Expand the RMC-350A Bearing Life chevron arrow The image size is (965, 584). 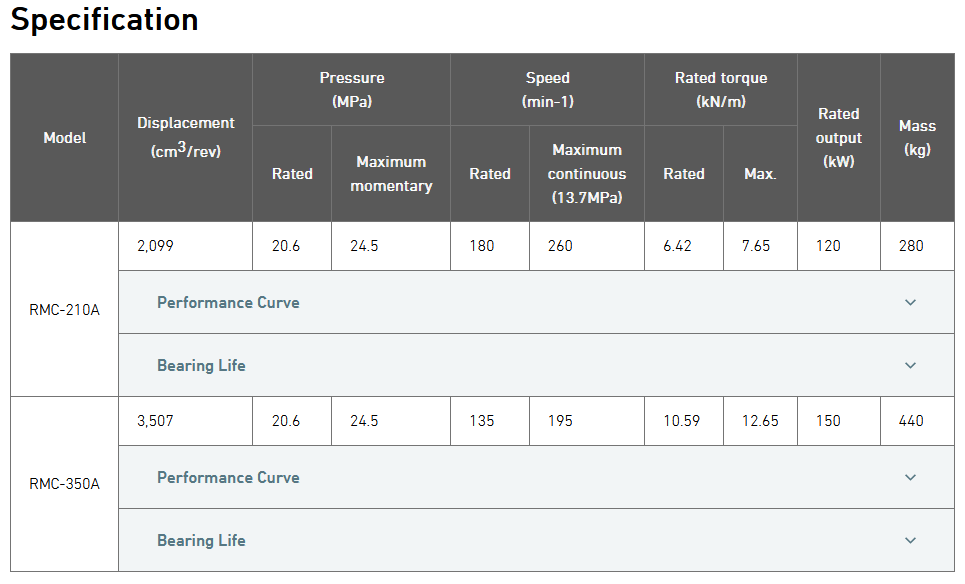[x=910, y=540]
